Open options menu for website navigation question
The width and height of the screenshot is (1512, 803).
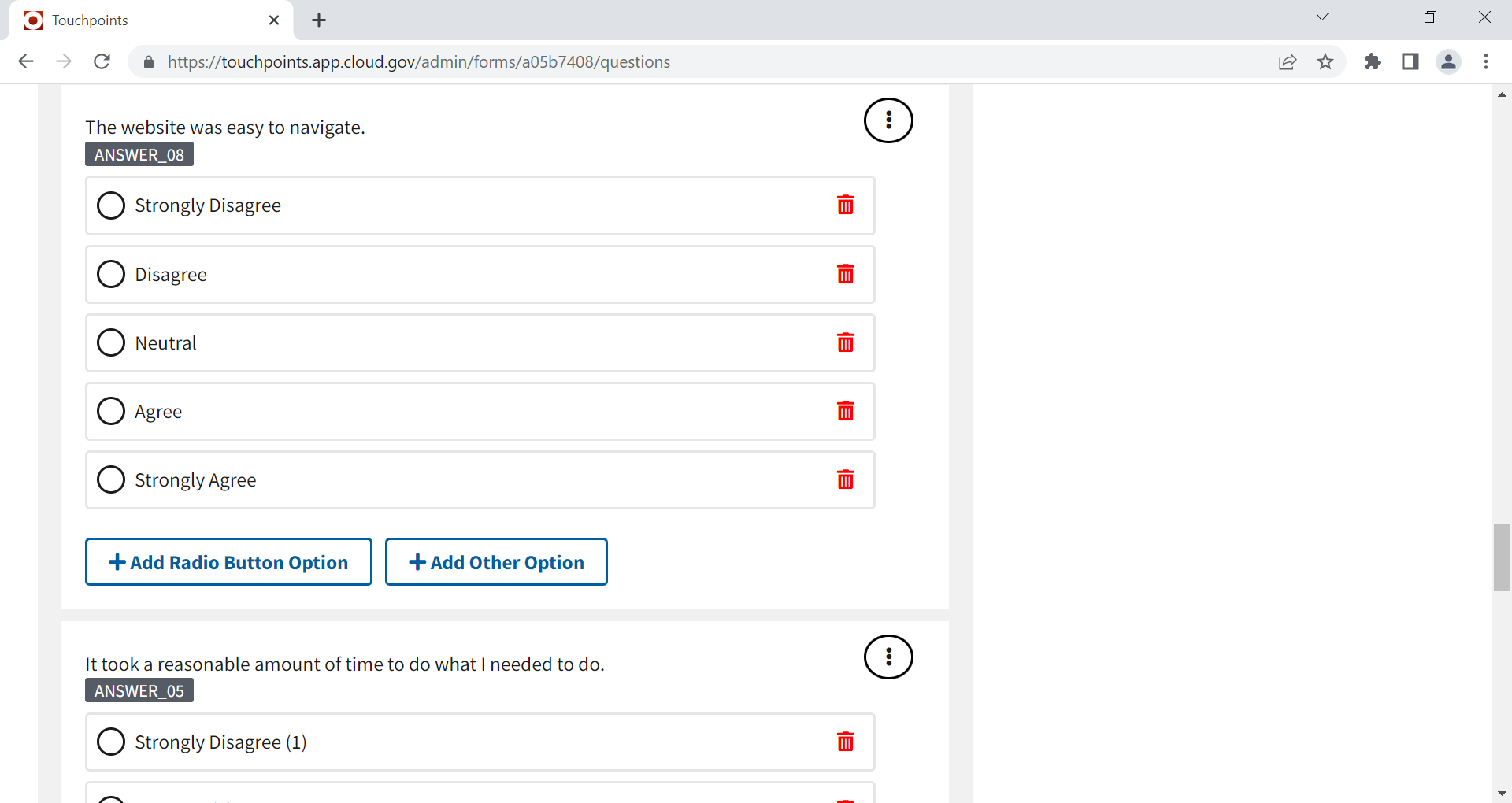[x=888, y=120]
